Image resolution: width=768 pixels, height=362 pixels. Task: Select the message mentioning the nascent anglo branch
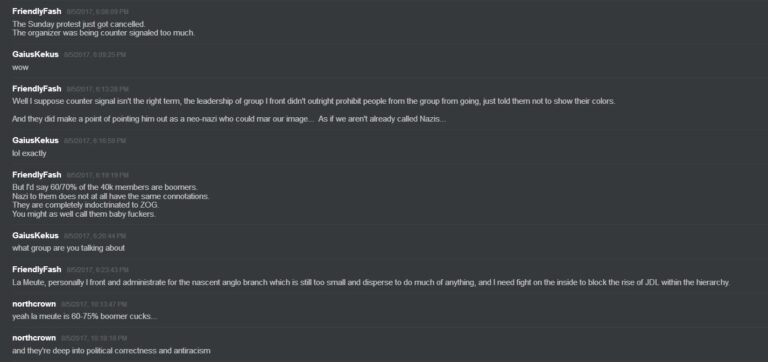pos(371,283)
